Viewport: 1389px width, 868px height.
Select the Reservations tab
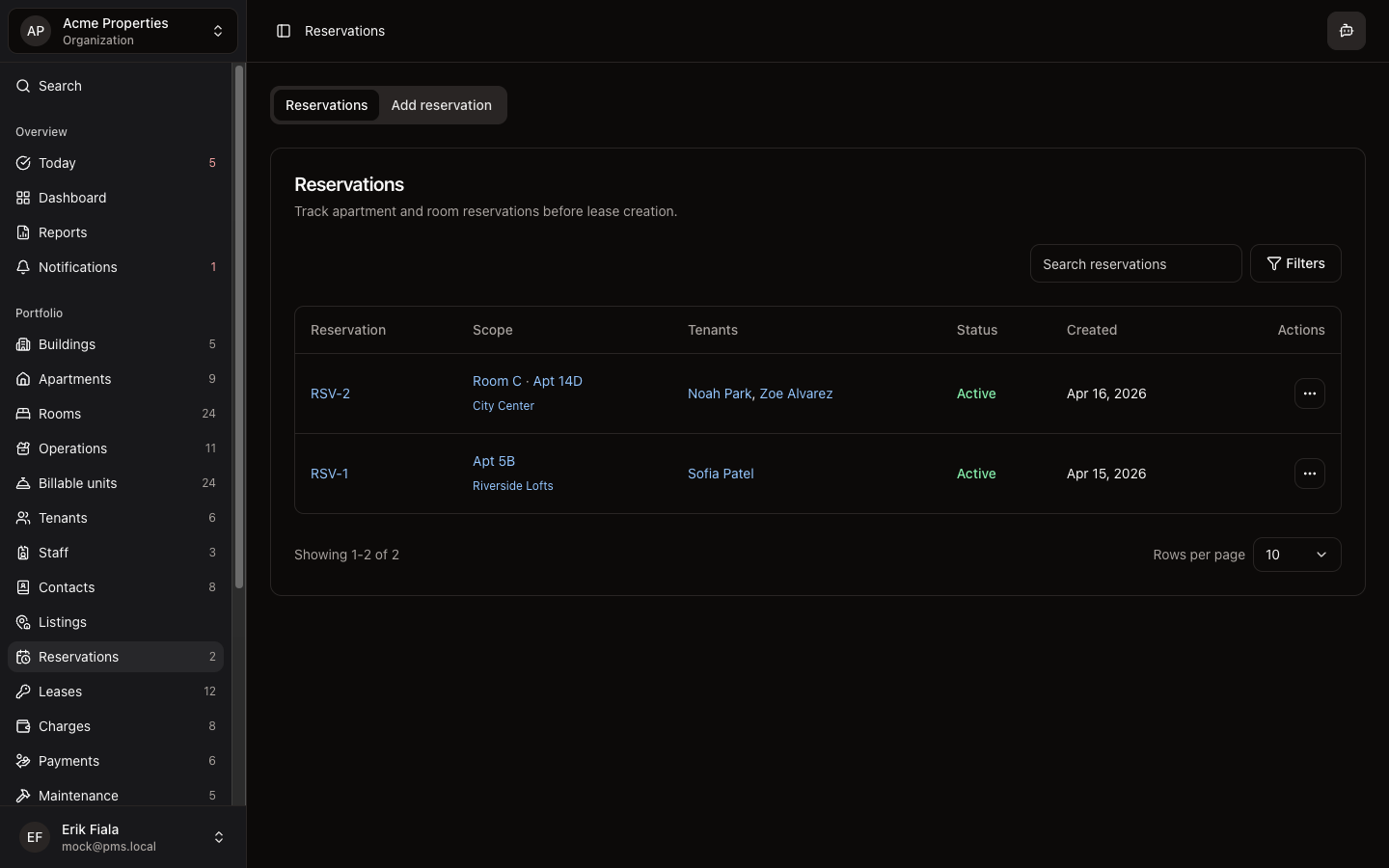326,105
